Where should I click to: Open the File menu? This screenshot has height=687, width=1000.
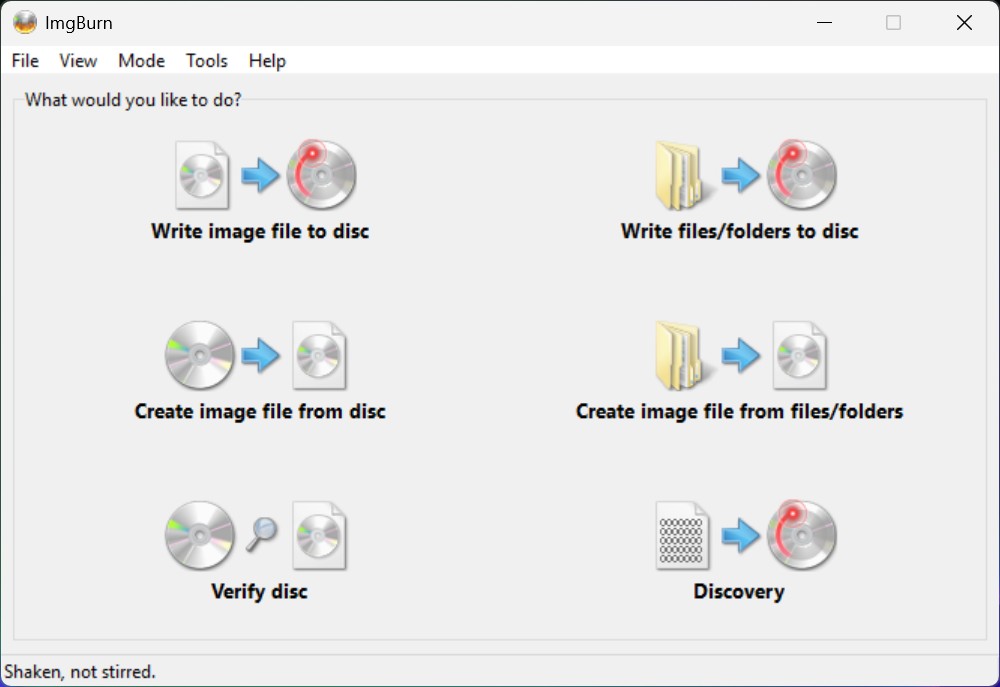point(24,61)
